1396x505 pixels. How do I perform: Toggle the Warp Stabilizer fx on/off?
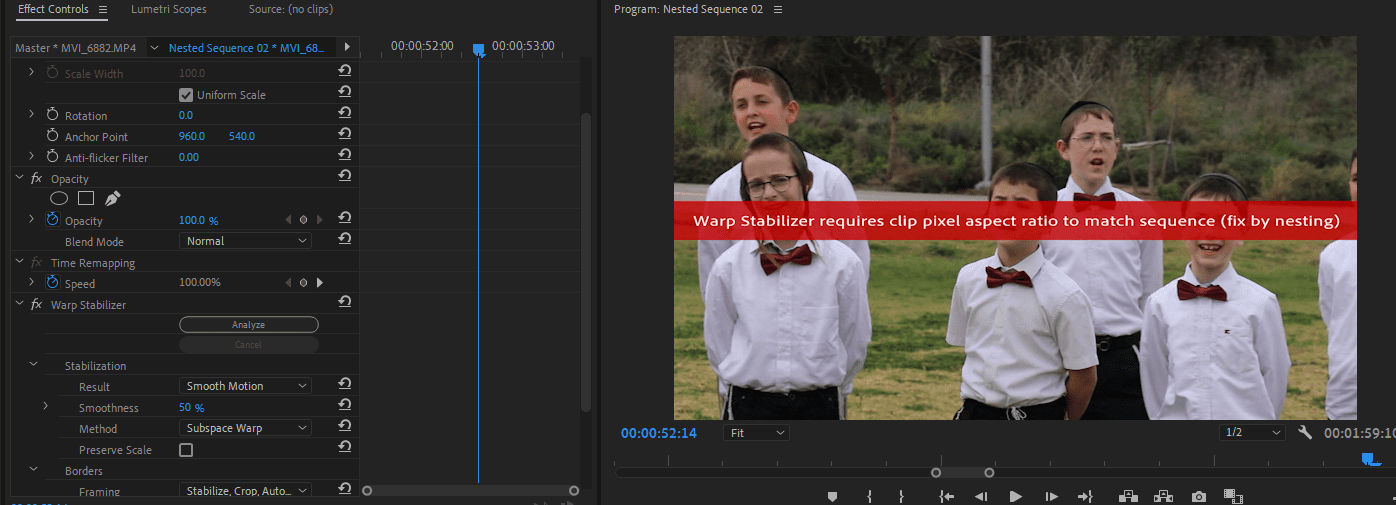[37, 304]
